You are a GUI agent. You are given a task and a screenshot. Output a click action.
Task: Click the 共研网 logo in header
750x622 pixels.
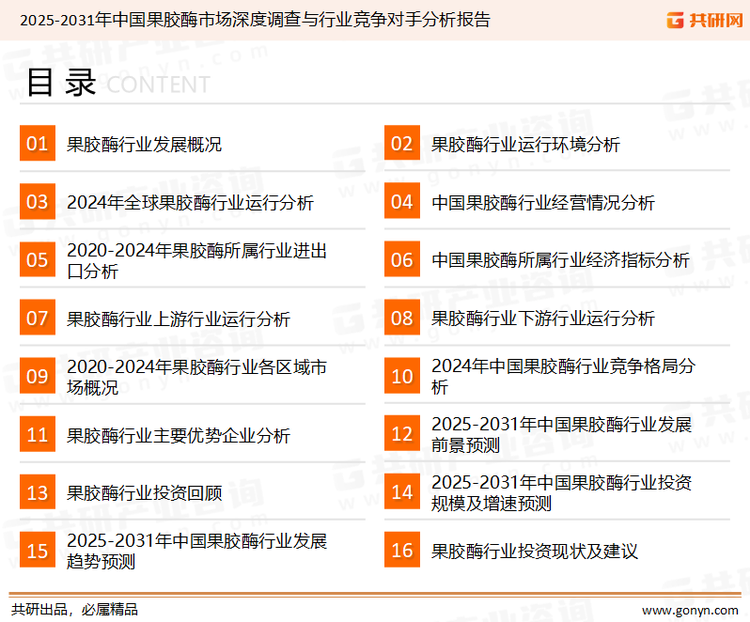[x=705, y=20]
